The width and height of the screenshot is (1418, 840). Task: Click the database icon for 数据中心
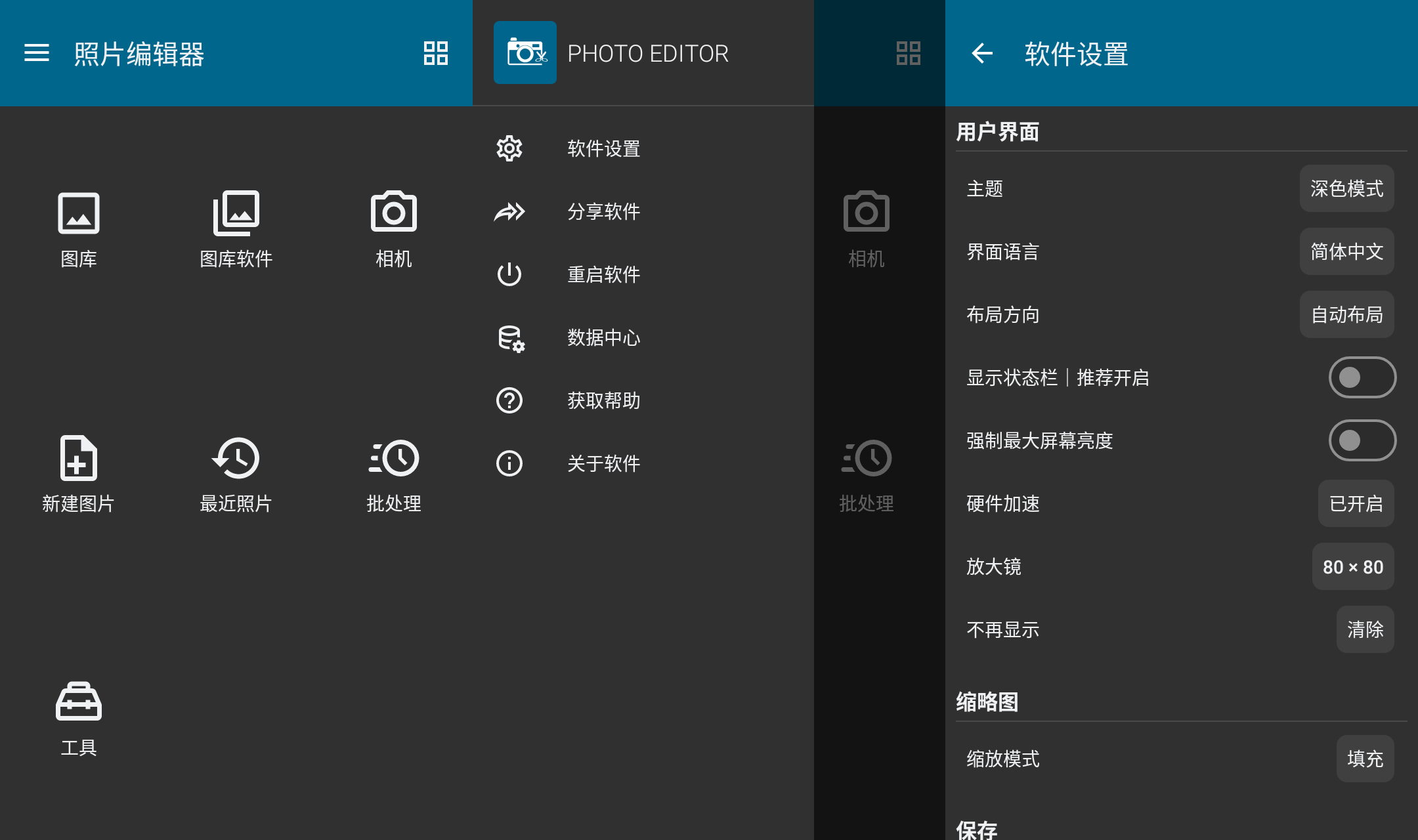[x=511, y=338]
